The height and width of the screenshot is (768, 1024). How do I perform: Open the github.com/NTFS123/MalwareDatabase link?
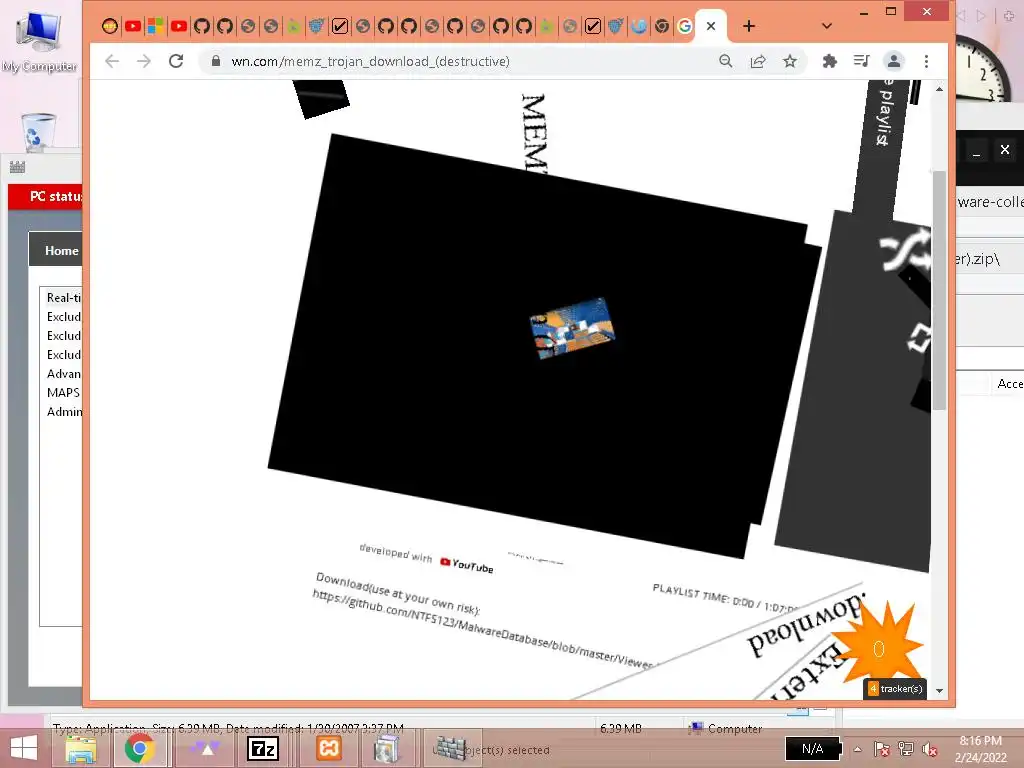[x=482, y=630]
